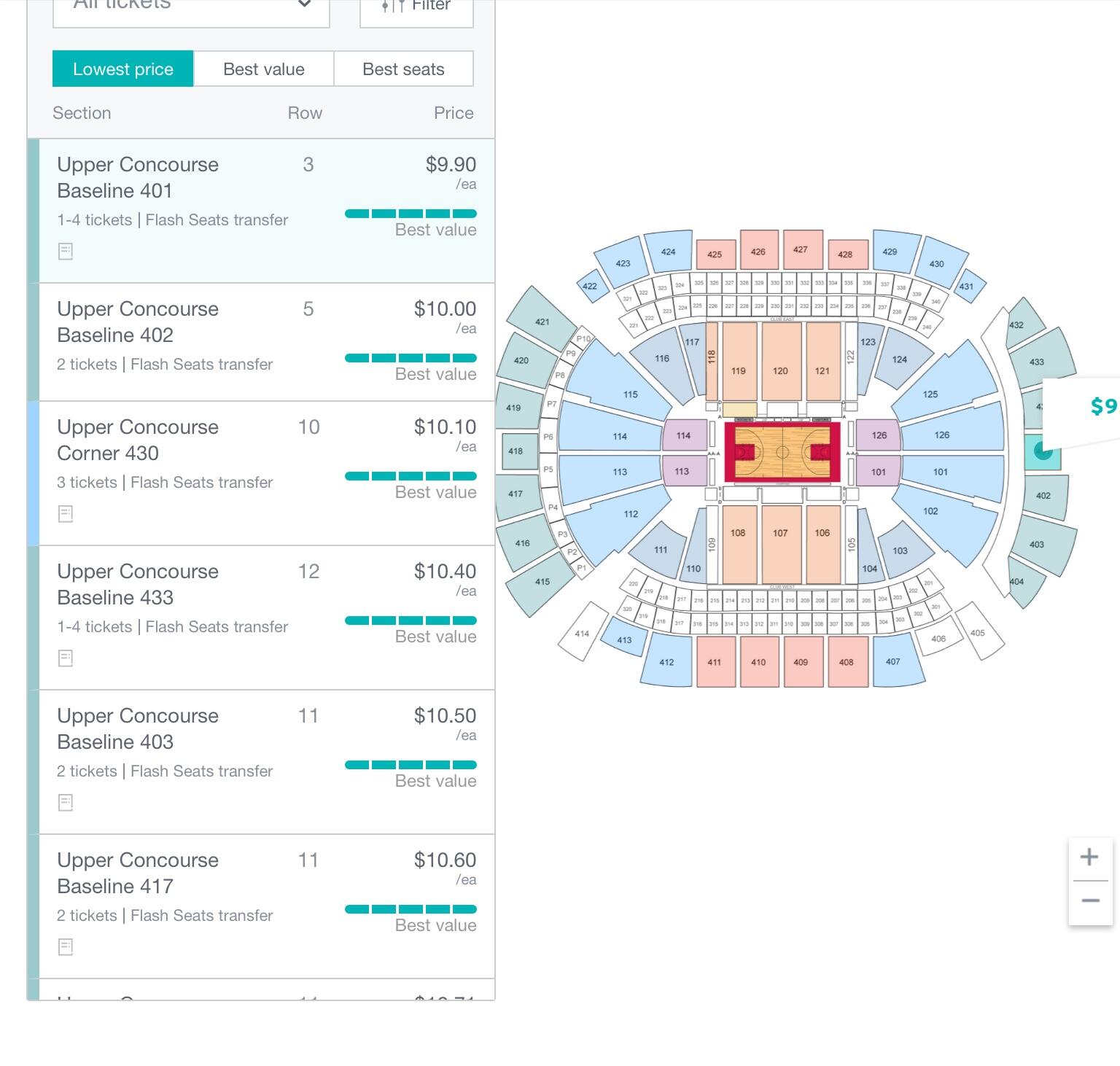Choose section 410 on the arena map
1120x1066 pixels.
758,662
